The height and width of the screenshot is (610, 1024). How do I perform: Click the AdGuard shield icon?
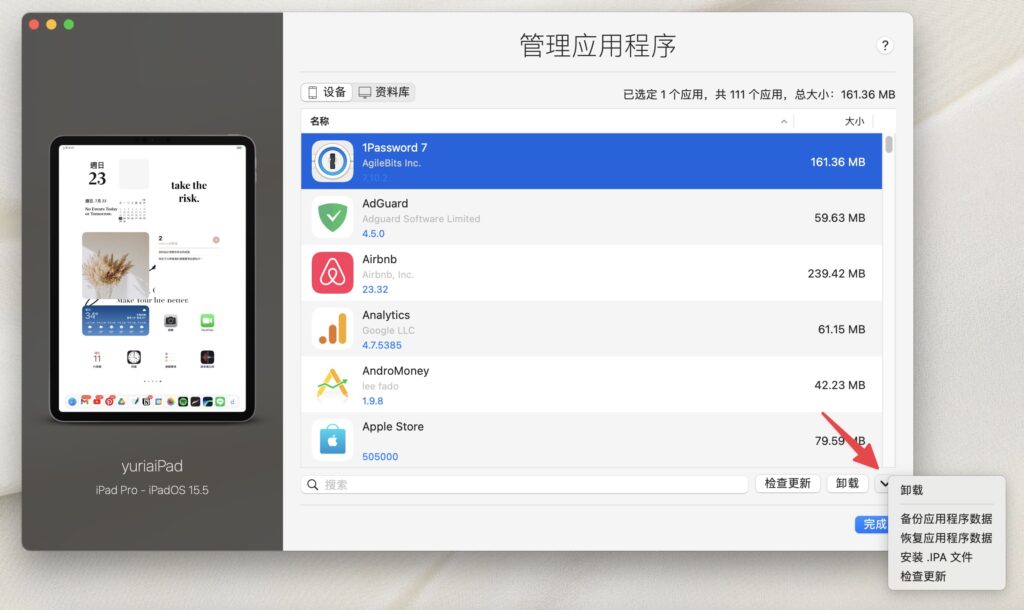point(332,217)
